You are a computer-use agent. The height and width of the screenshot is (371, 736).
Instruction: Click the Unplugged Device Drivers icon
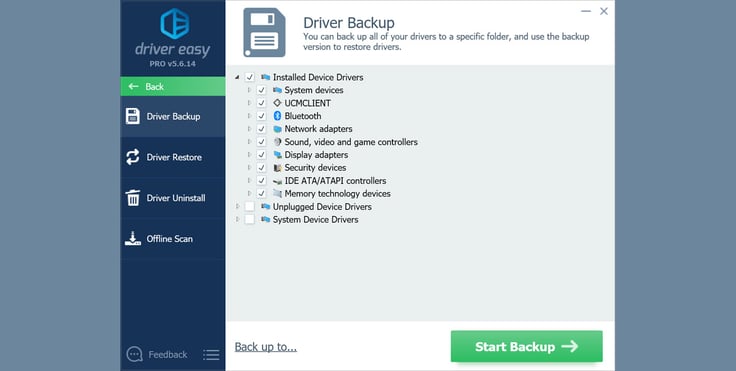(266, 207)
